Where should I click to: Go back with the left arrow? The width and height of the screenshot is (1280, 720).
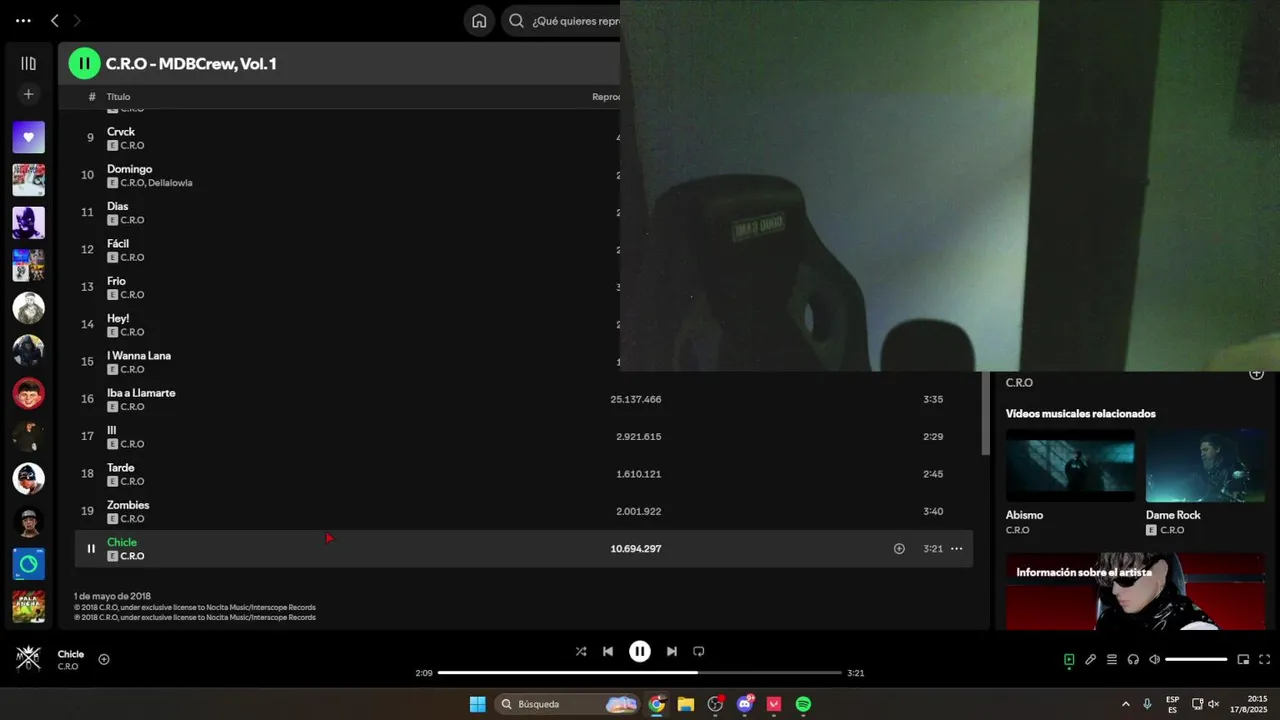pos(55,20)
